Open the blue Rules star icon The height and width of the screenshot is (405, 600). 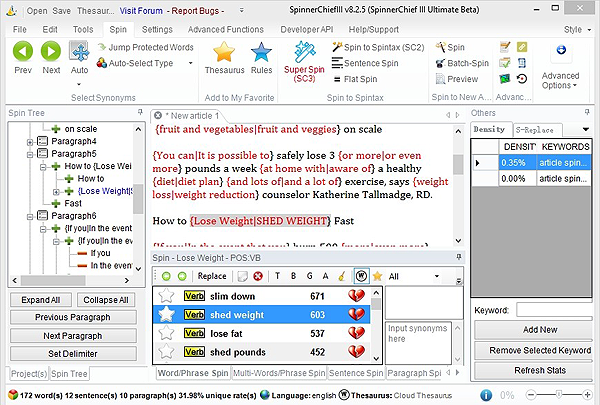pyautogui.click(x=261, y=52)
